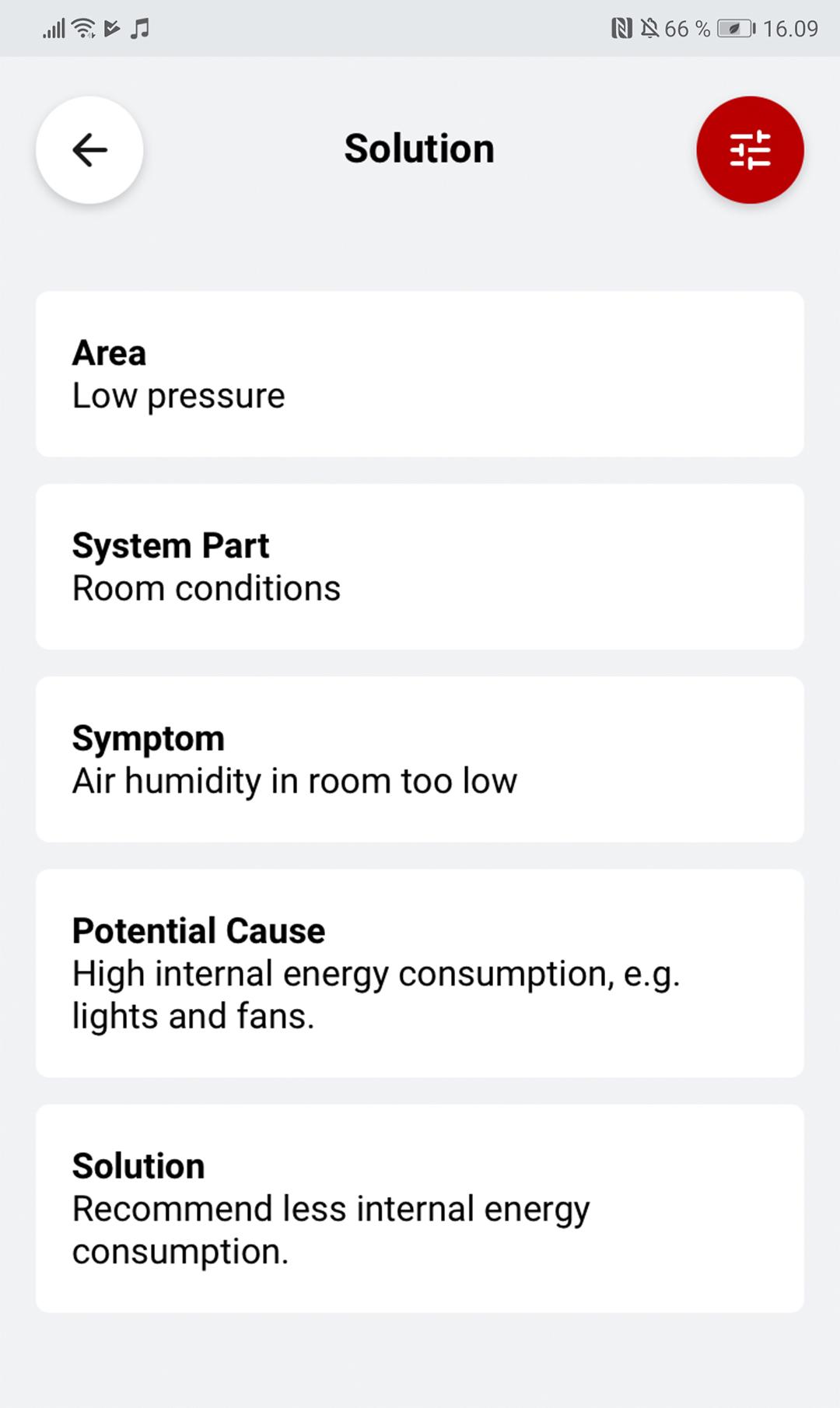Tap the battery icon in status bar
Screen dimensions: 840x1408
(737, 29)
